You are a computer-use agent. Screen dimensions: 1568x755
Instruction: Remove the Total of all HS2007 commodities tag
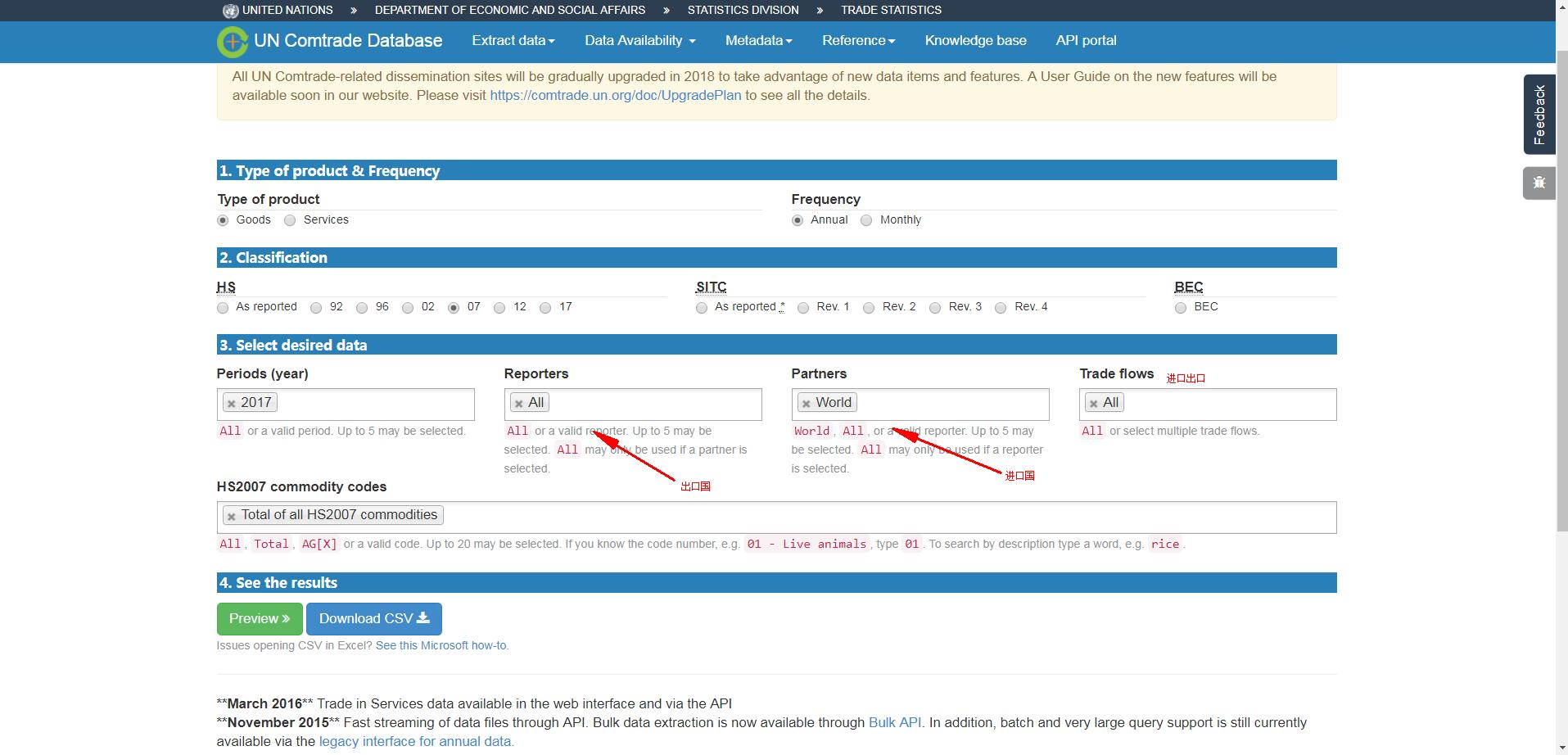click(232, 516)
